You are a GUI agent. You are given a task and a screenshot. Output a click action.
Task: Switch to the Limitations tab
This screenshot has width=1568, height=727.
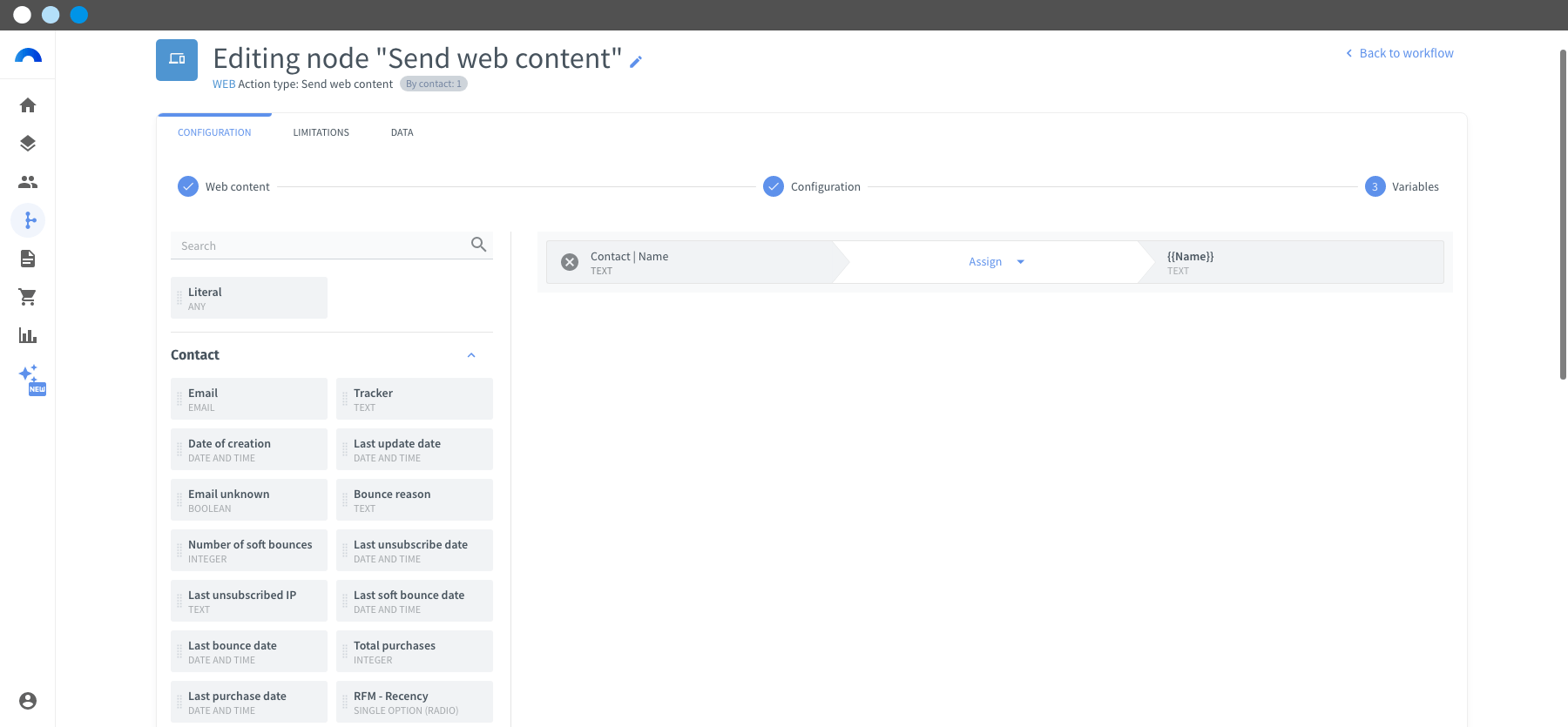[x=321, y=132]
